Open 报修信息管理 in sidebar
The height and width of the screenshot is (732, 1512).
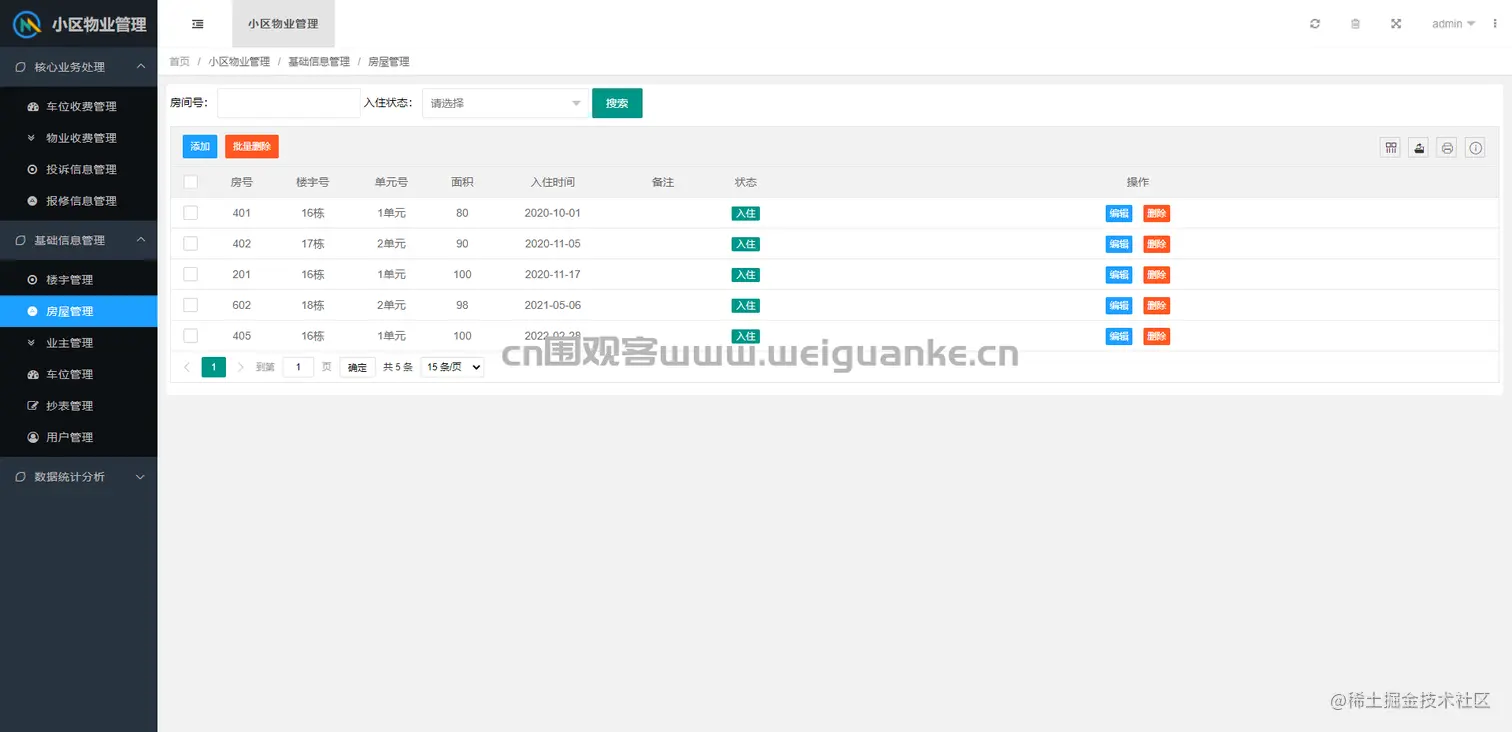[x=78, y=201]
